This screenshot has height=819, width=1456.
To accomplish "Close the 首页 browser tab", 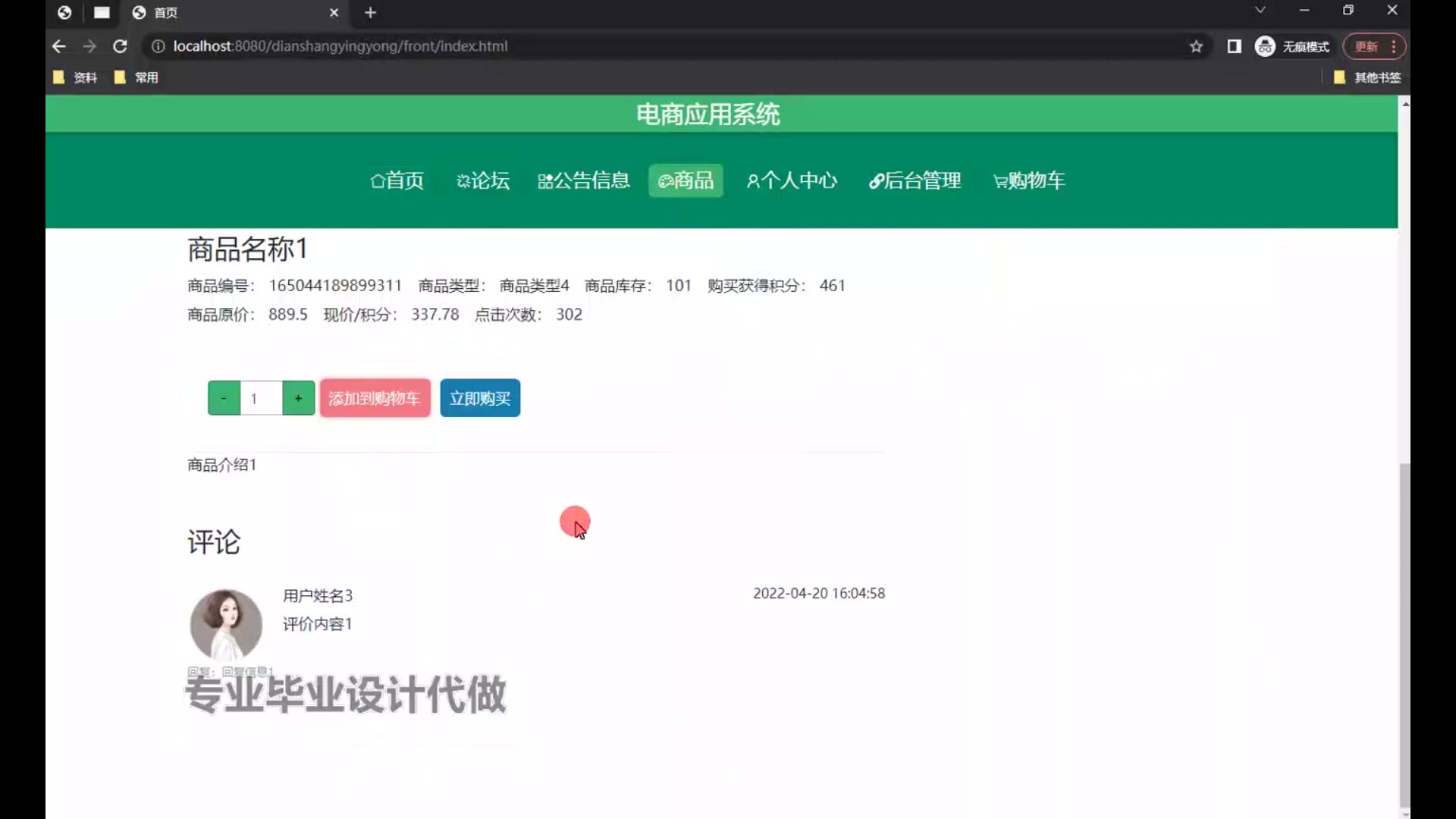I will click(x=334, y=13).
